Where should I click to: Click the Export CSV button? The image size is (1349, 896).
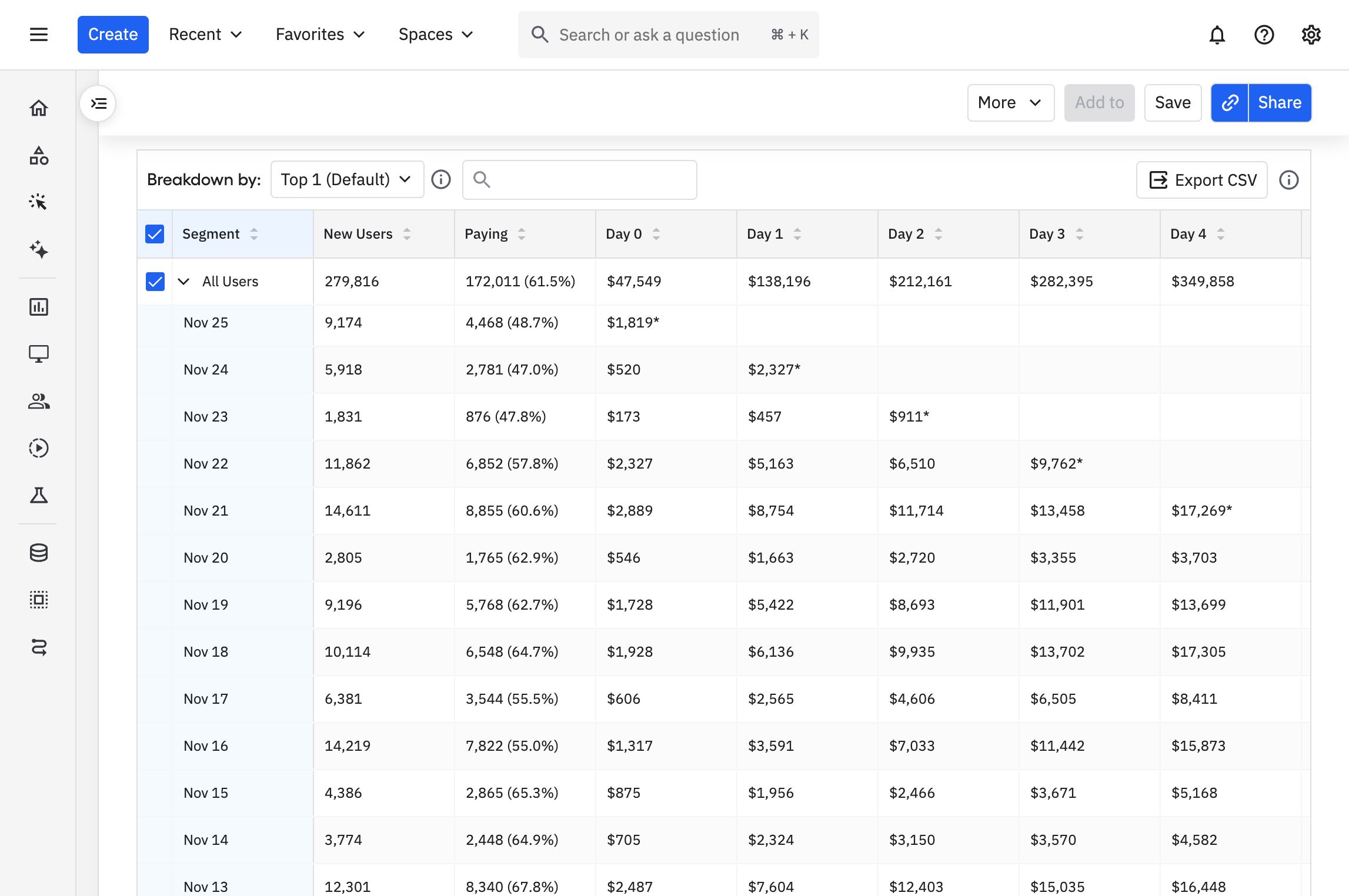coord(1201,180)
